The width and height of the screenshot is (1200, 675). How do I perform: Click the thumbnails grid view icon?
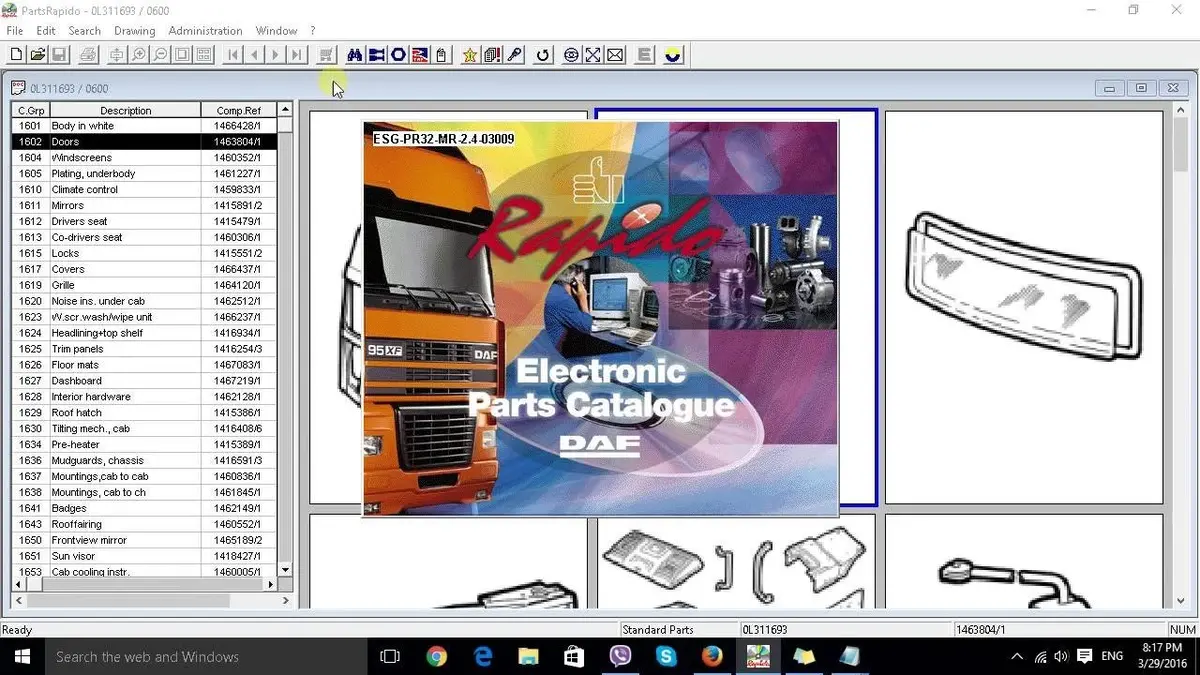click(x=204, y=55)
